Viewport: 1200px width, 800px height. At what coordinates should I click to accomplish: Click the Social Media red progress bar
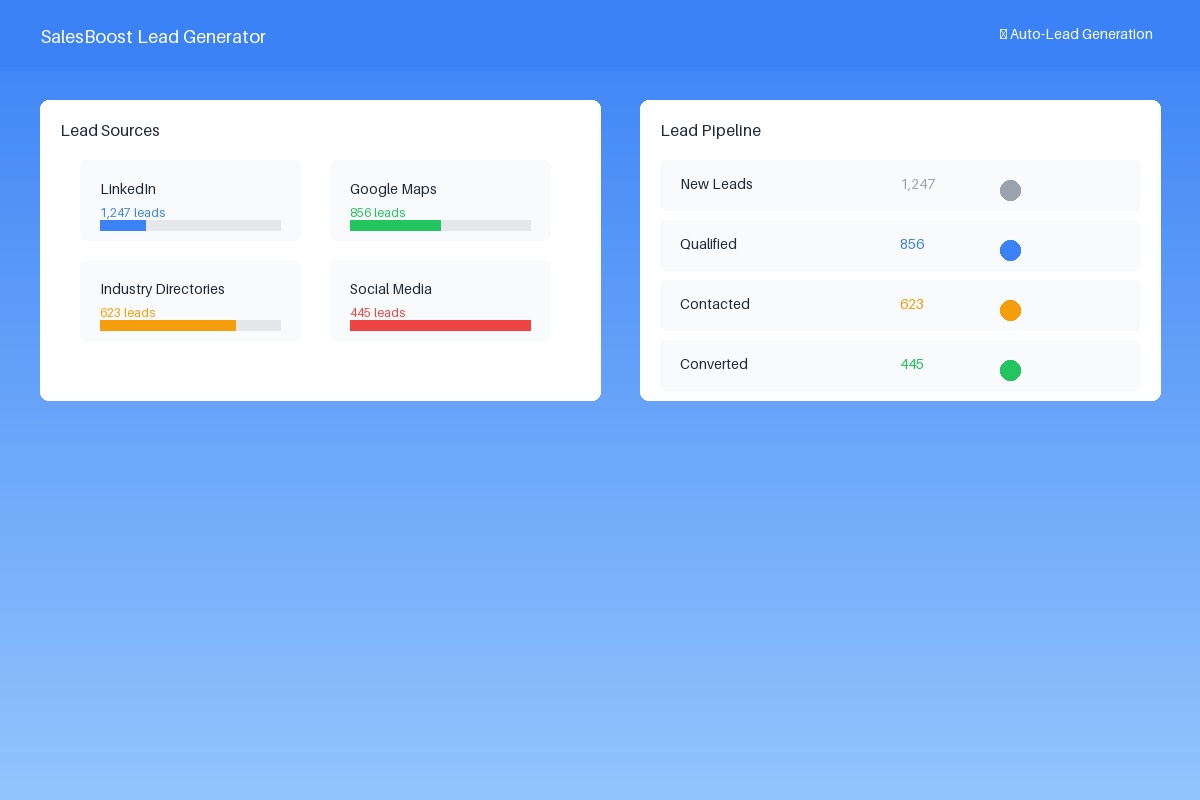coord(440,326)
